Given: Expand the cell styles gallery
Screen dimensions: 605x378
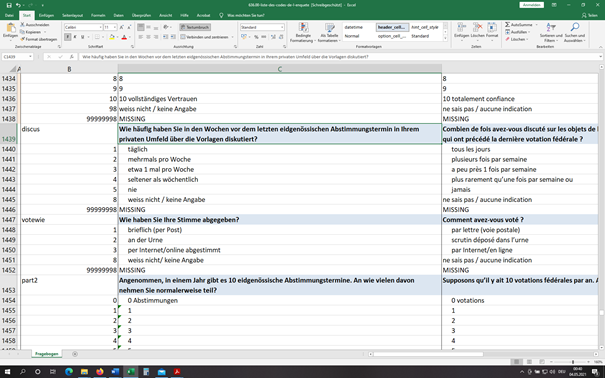Looking at the screenshot, I should point(445,39).
